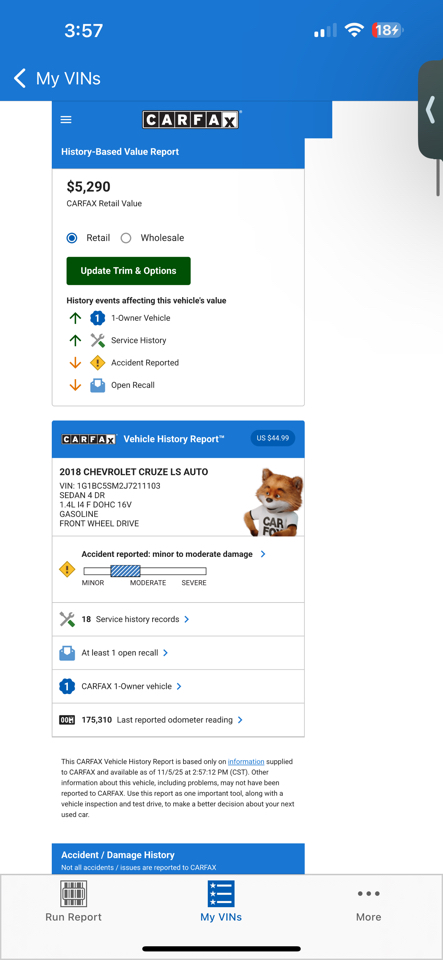
Task: Switch to the My VINs bottom tab
Action: 221,901
